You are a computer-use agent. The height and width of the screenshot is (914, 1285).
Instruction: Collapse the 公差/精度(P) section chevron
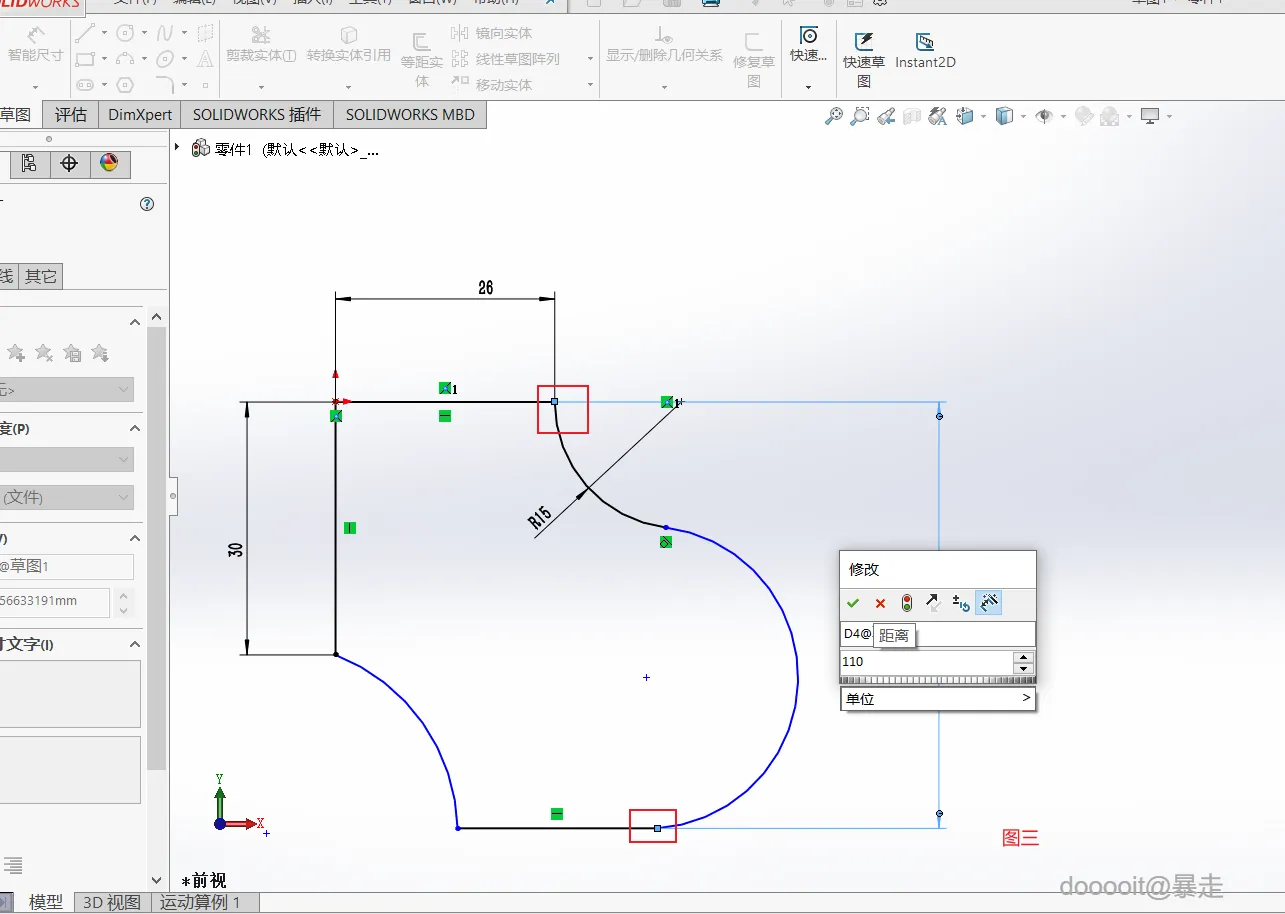click(136, 429)
